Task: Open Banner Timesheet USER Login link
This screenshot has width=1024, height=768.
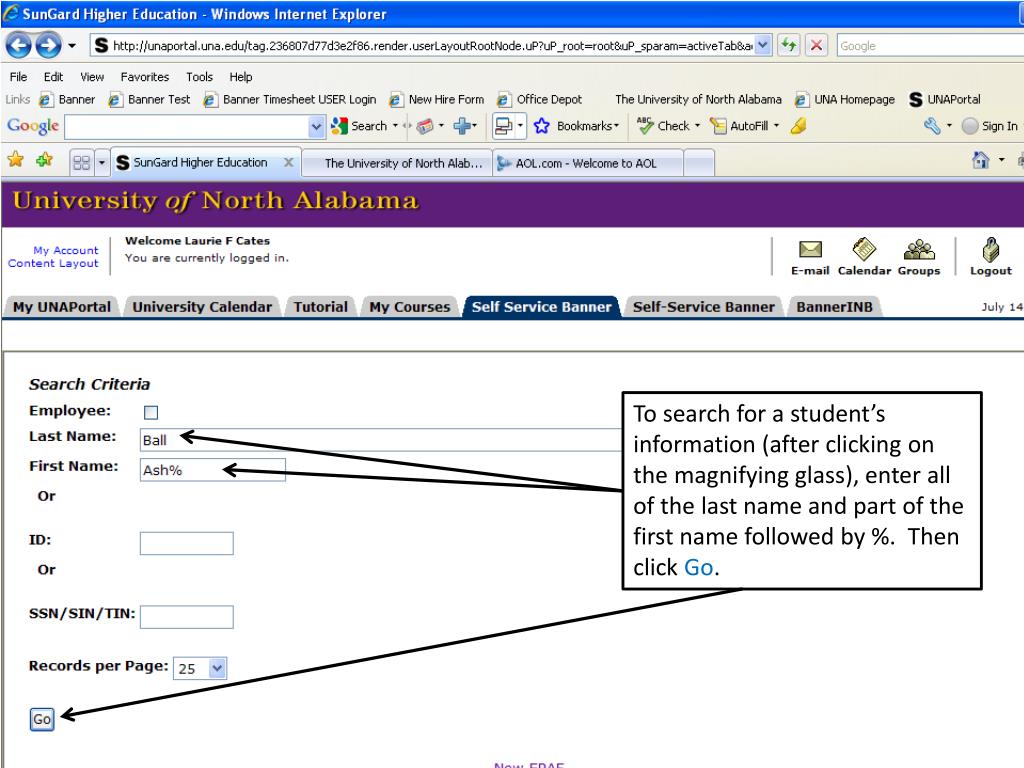Action: tap(290, 99)
